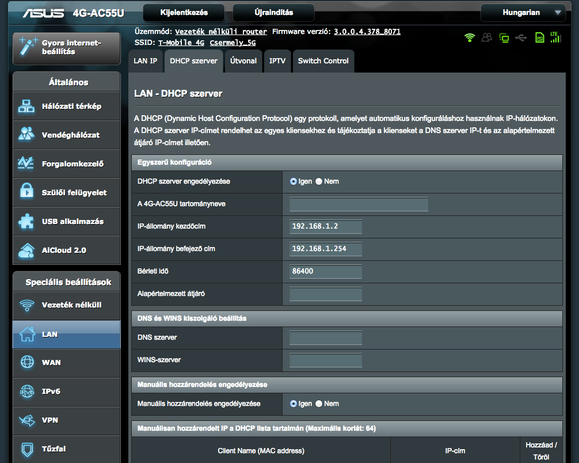Screen dimensions: 579x463
Task: Click the Csermely_5G SSID link
Action: pos(233,43)
